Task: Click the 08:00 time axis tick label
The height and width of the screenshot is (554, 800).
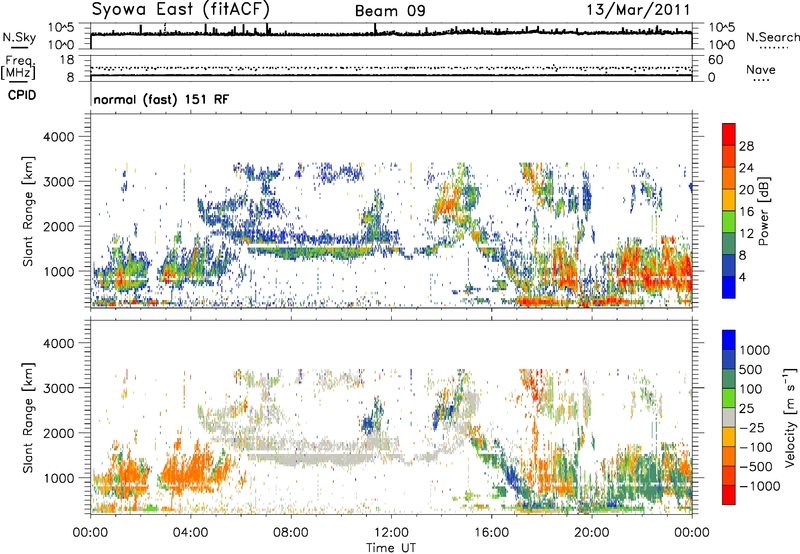Action: pos(291,533)
